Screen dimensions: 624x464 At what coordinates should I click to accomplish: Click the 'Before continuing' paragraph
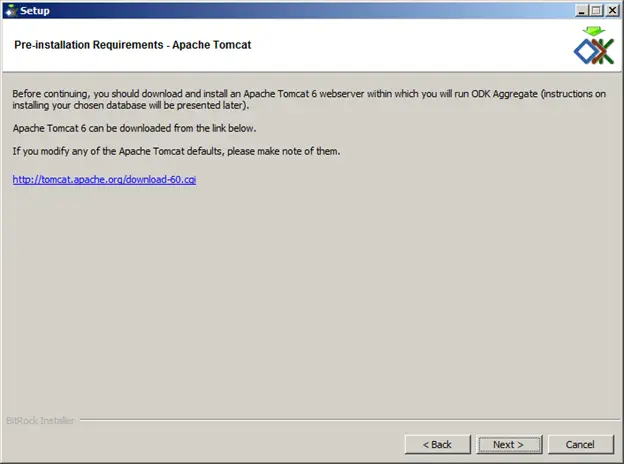point(309,99)
